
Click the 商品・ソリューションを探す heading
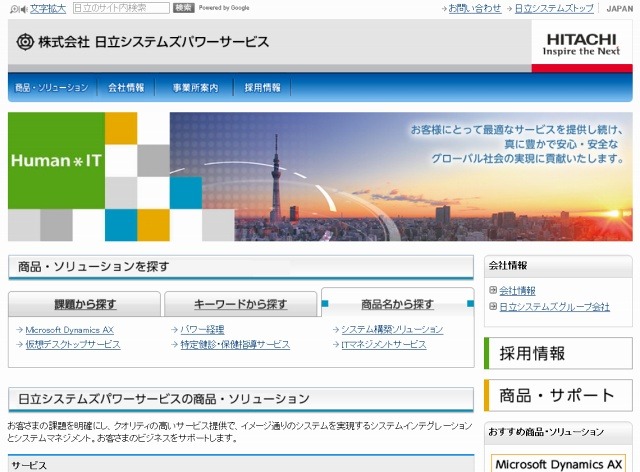(93, 267)
